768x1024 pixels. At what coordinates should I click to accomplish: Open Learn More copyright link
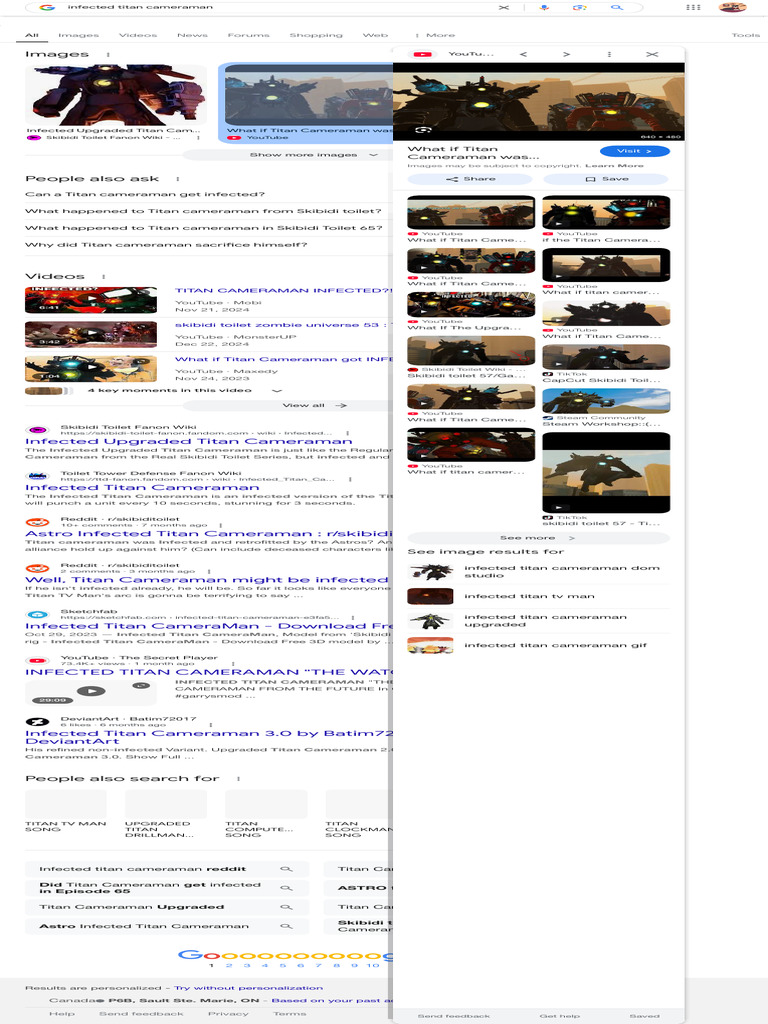[615, 166]
